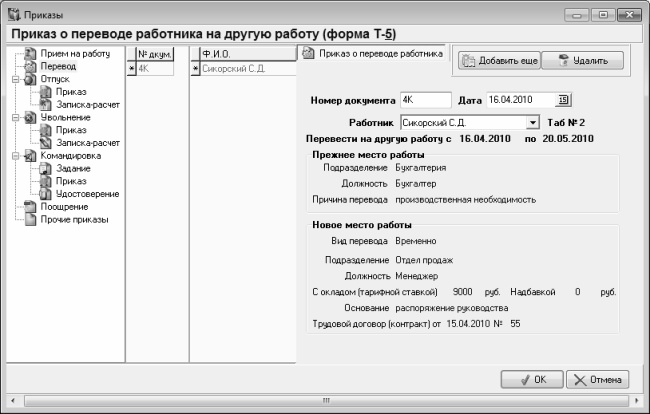Select Перевод in the tree

pyautogui.click(x=58, y=66)
